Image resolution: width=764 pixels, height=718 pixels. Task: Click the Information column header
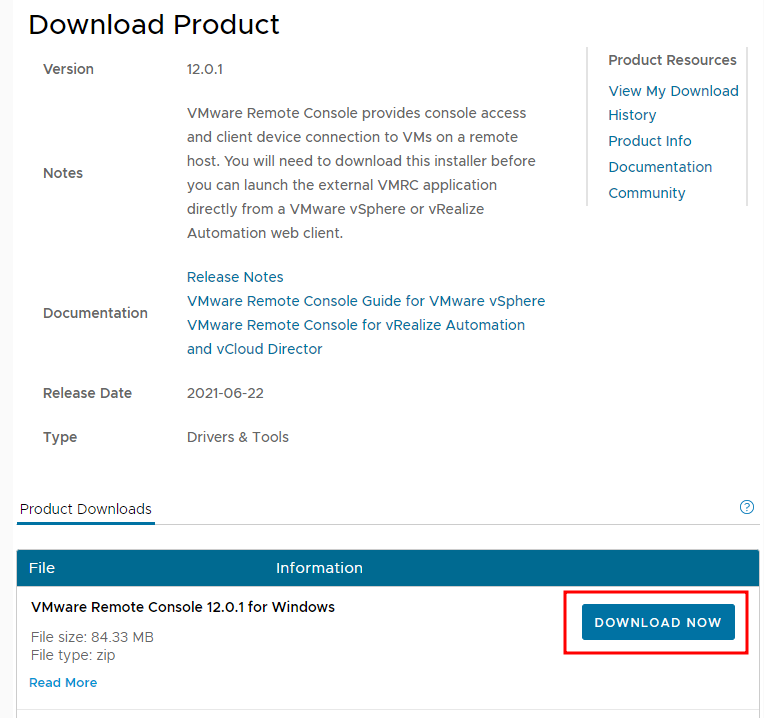point(319,568)
